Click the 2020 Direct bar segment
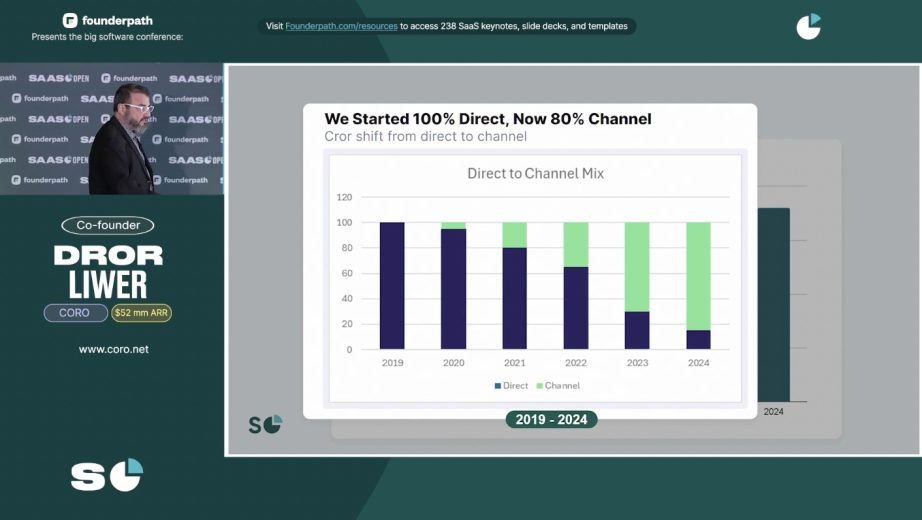This screenshot has width=922, height=520. [x=453, y=289]
